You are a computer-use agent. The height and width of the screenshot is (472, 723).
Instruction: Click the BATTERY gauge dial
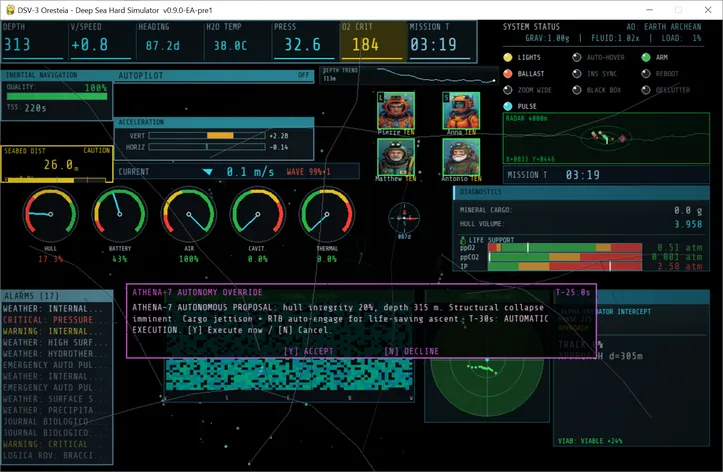pos(120,214)
